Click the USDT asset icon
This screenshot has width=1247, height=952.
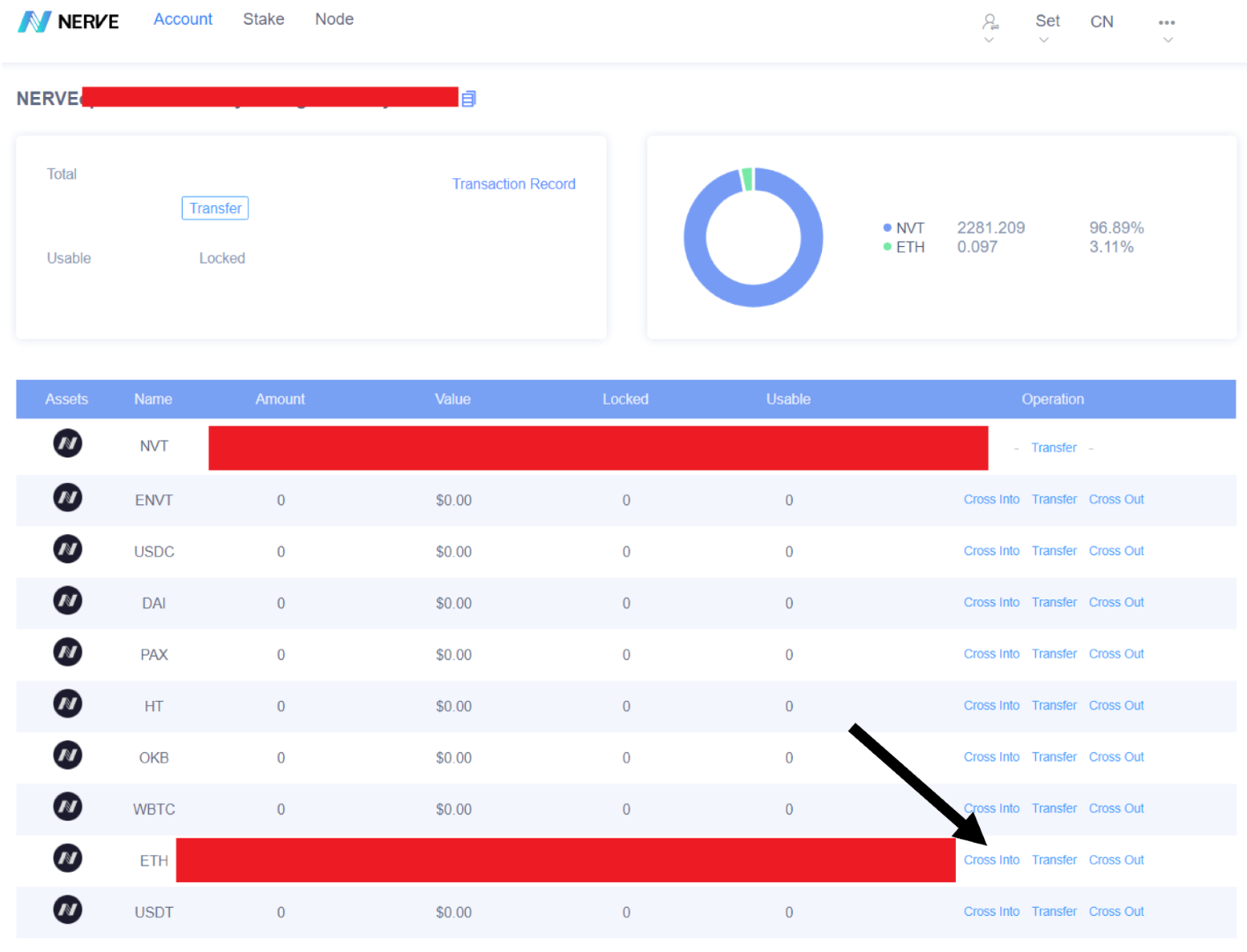pyautogui.click(x=68, y=911)
